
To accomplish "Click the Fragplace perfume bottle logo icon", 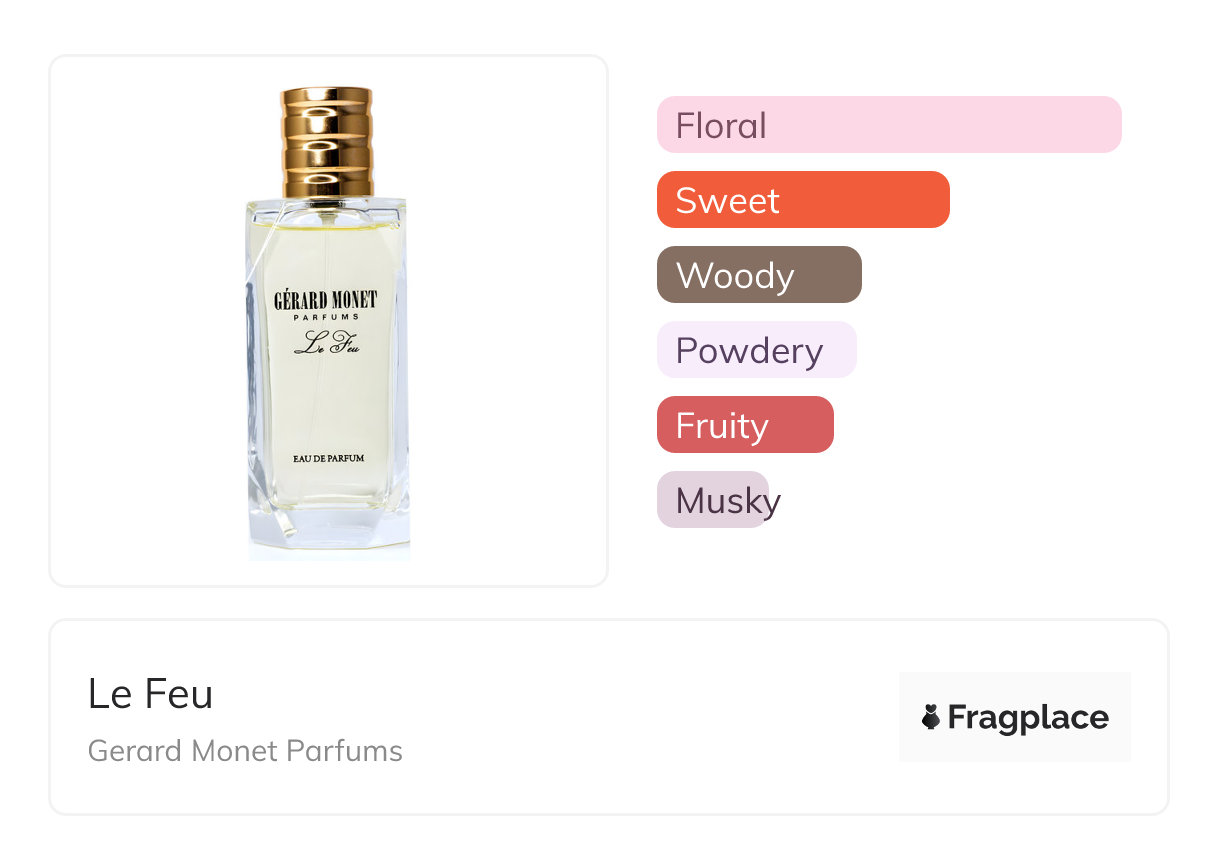I will pyautogui.click(x=931, y=717).
